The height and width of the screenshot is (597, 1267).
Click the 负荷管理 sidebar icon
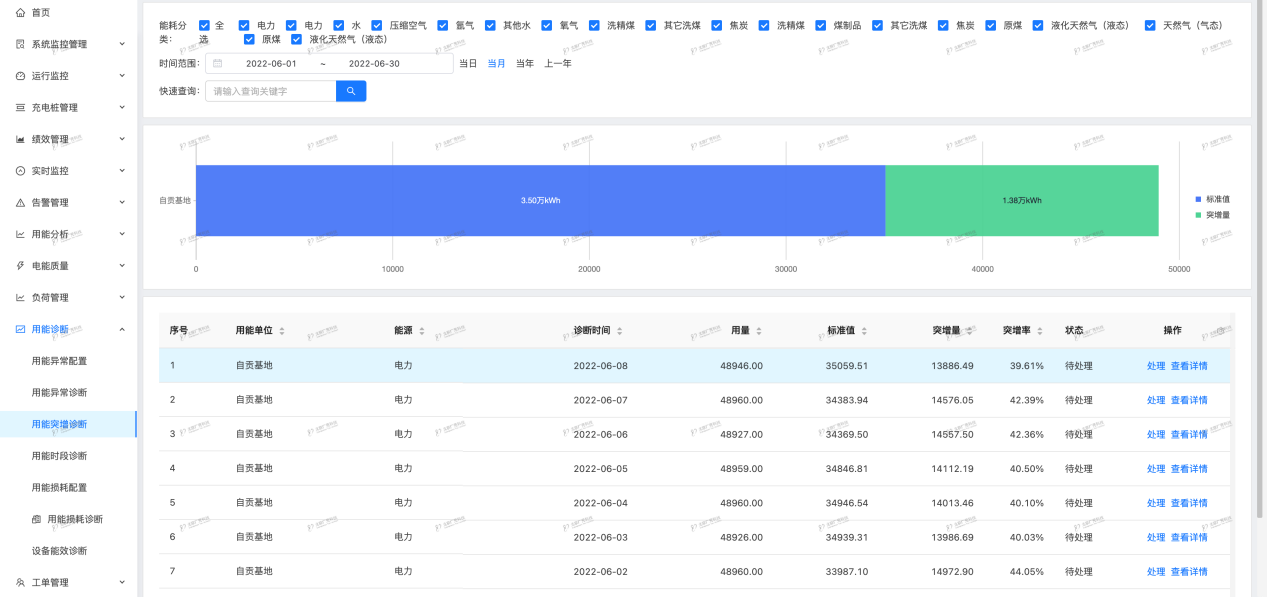(20, 298)
